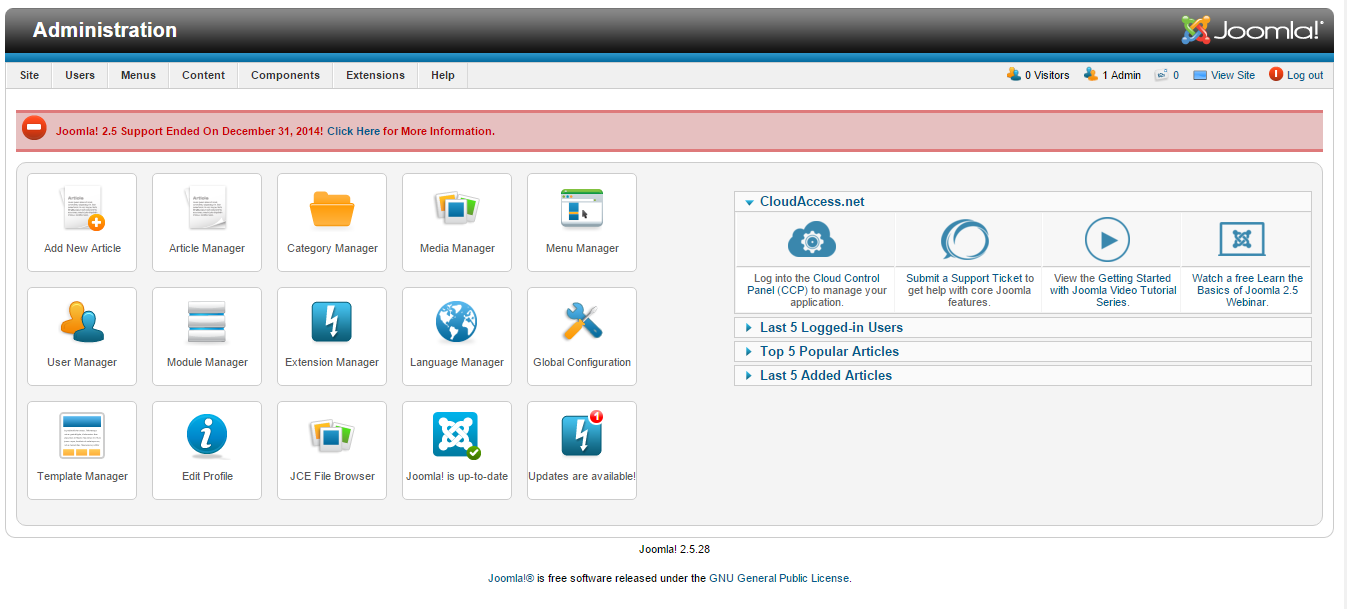Open the Users menu
The height and width of the screenshot is (609, 1347).
(x=80, y=75)
